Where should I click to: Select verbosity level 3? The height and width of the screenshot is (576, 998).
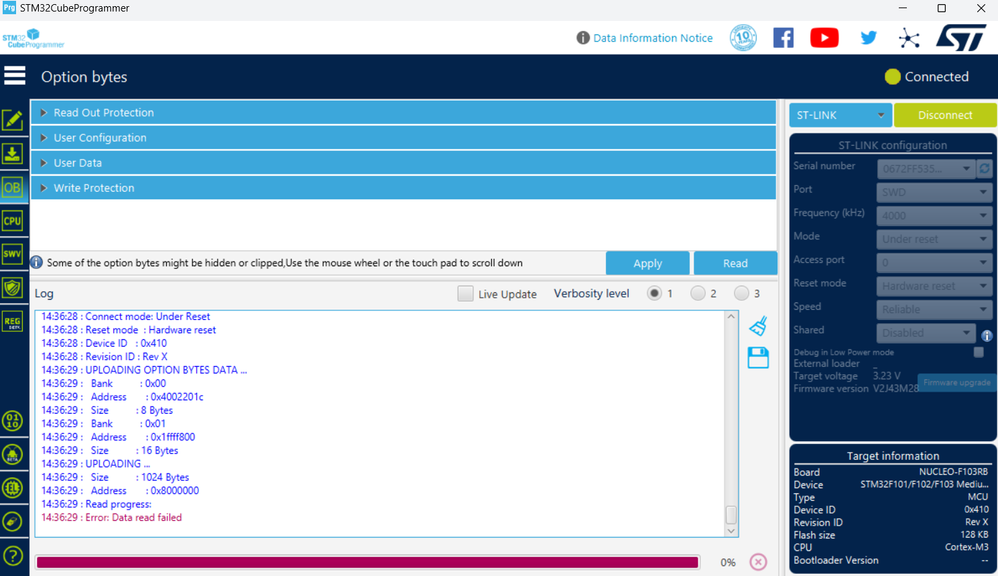coord(741,293)
